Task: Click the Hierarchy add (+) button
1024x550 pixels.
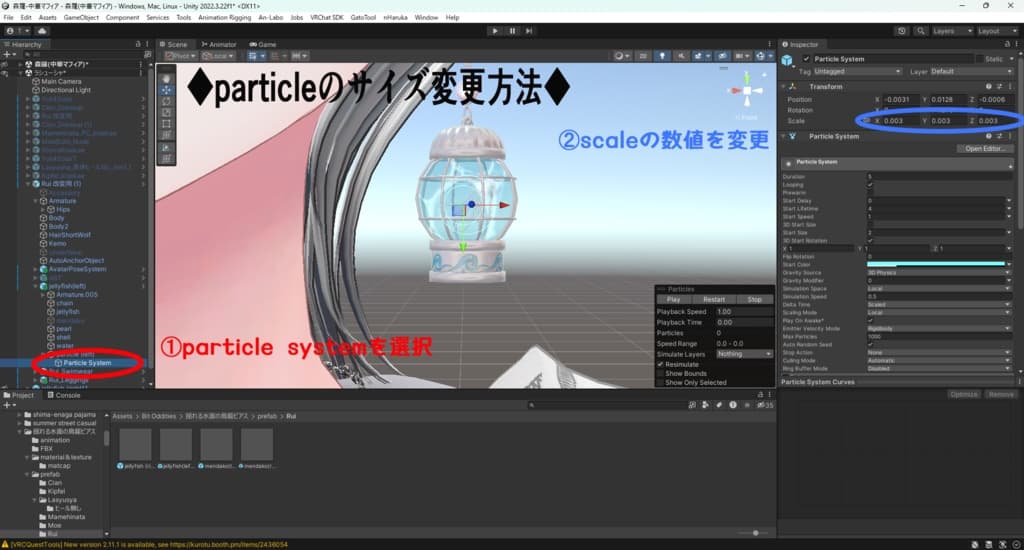Action: (7, 55)
